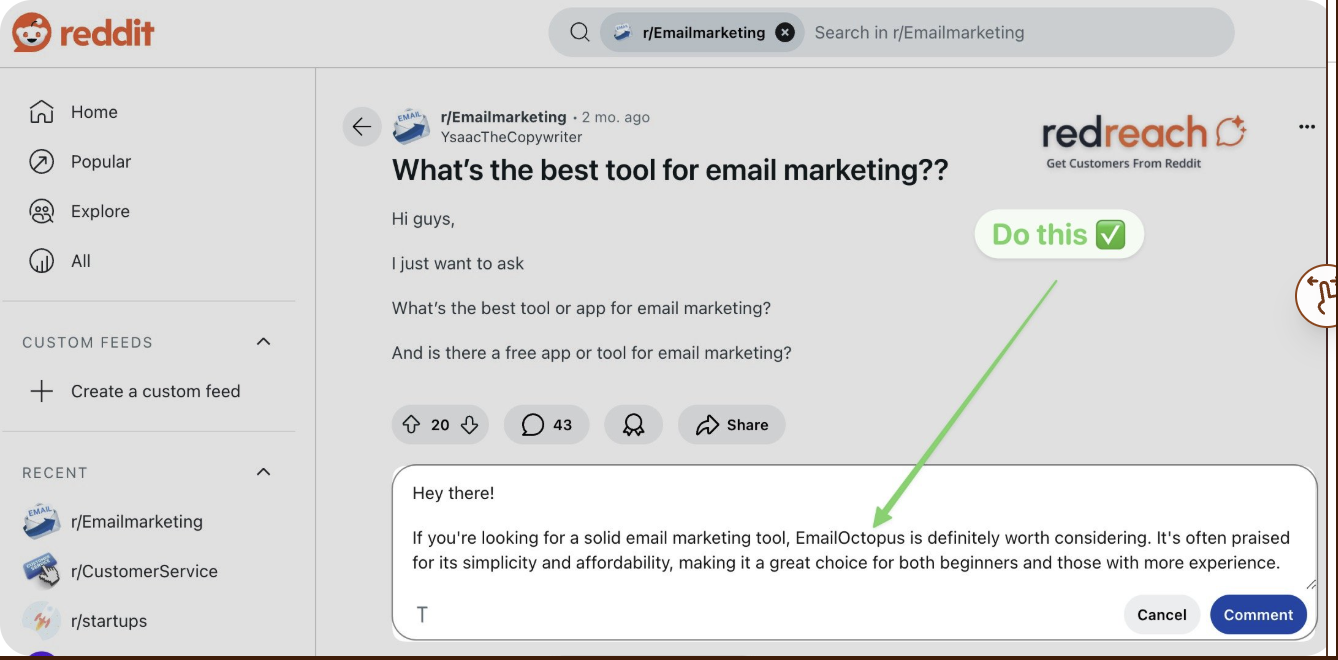Go to Home feed
This screenshot has width=1338, height=660.
tap(94, 112)
